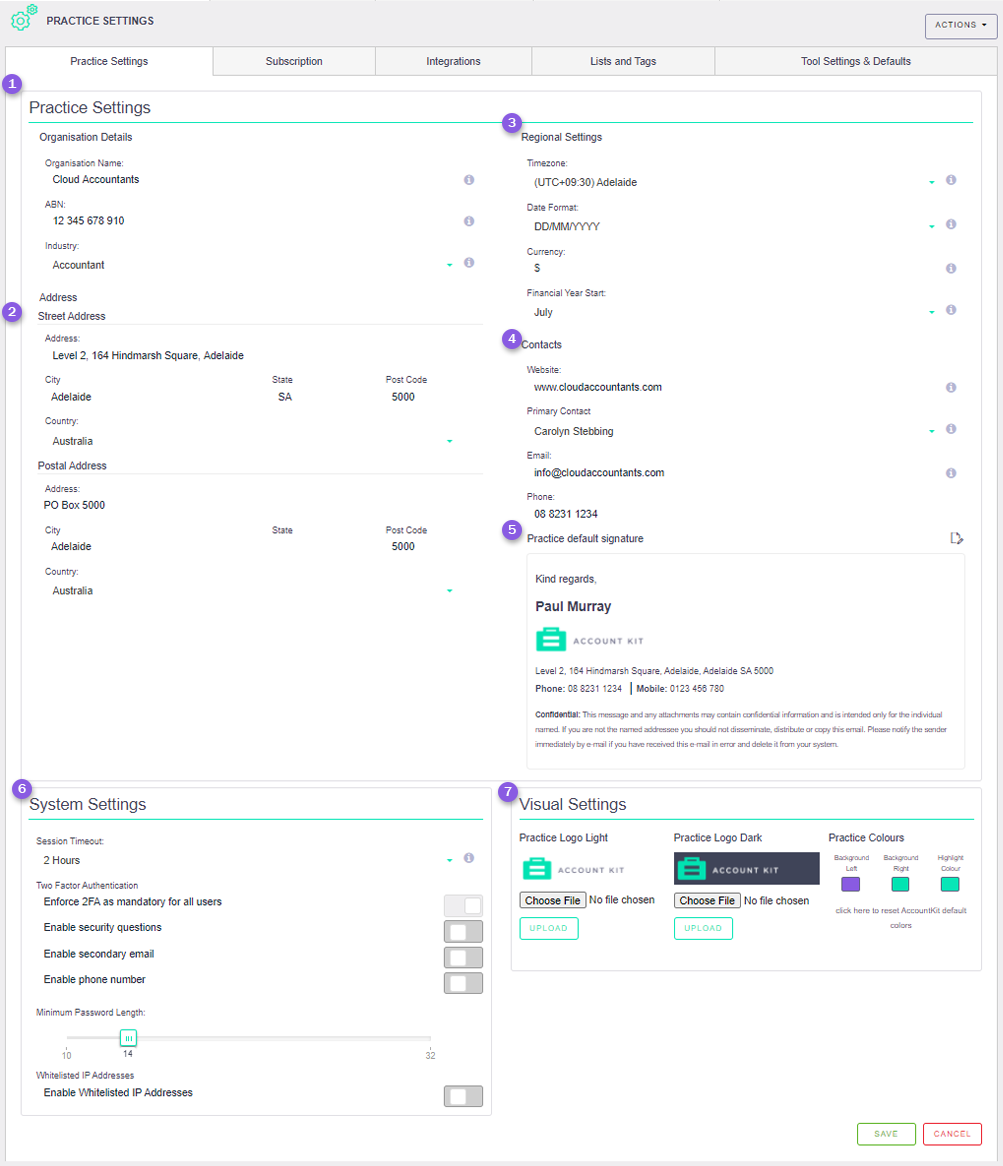Click info icon beside Website field
This screenshot has width=1003, height=1166.
pos(951,387)
